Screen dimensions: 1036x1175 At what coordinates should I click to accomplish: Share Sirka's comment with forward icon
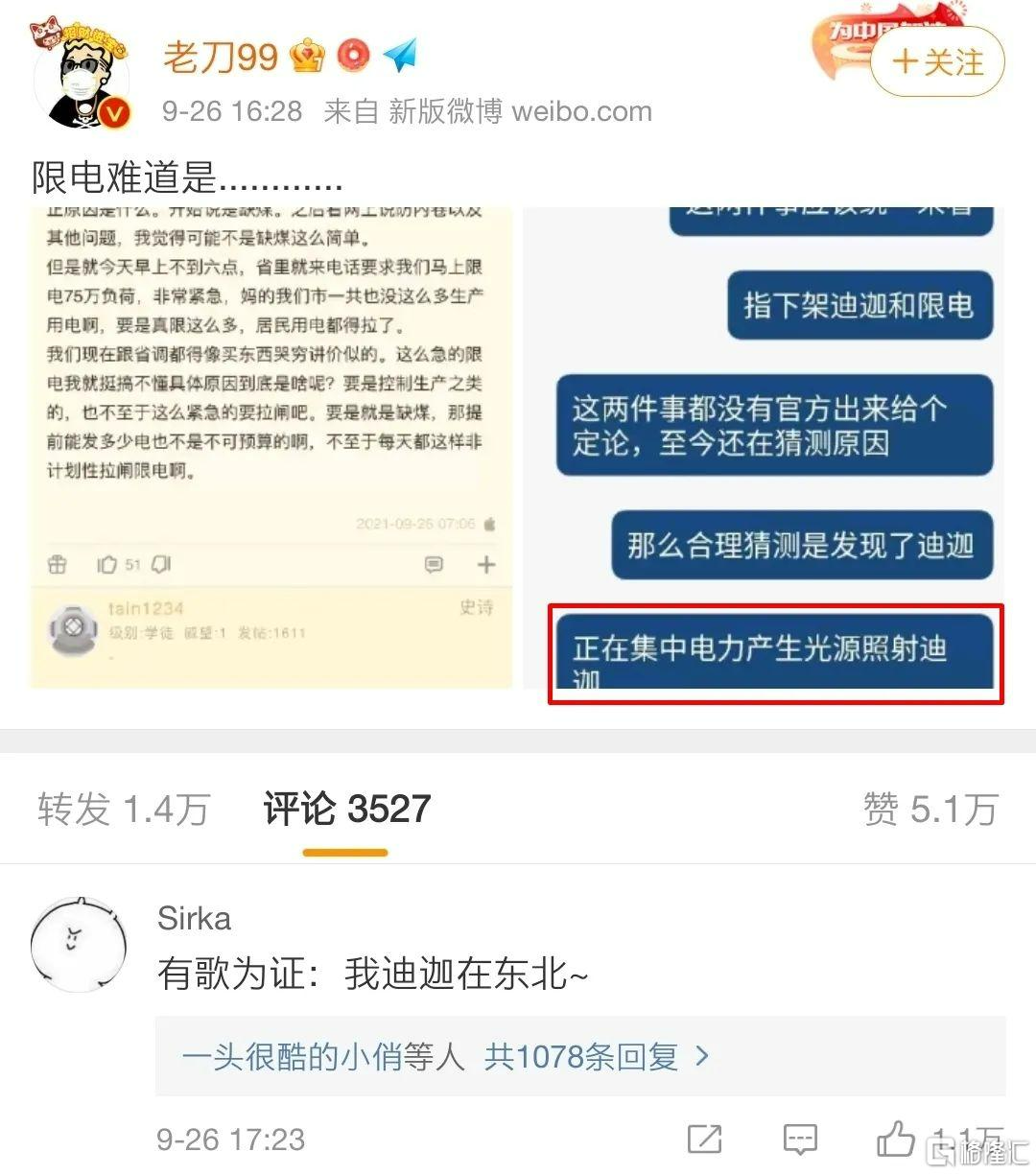pyautogui.click(x=704, y=1139)
